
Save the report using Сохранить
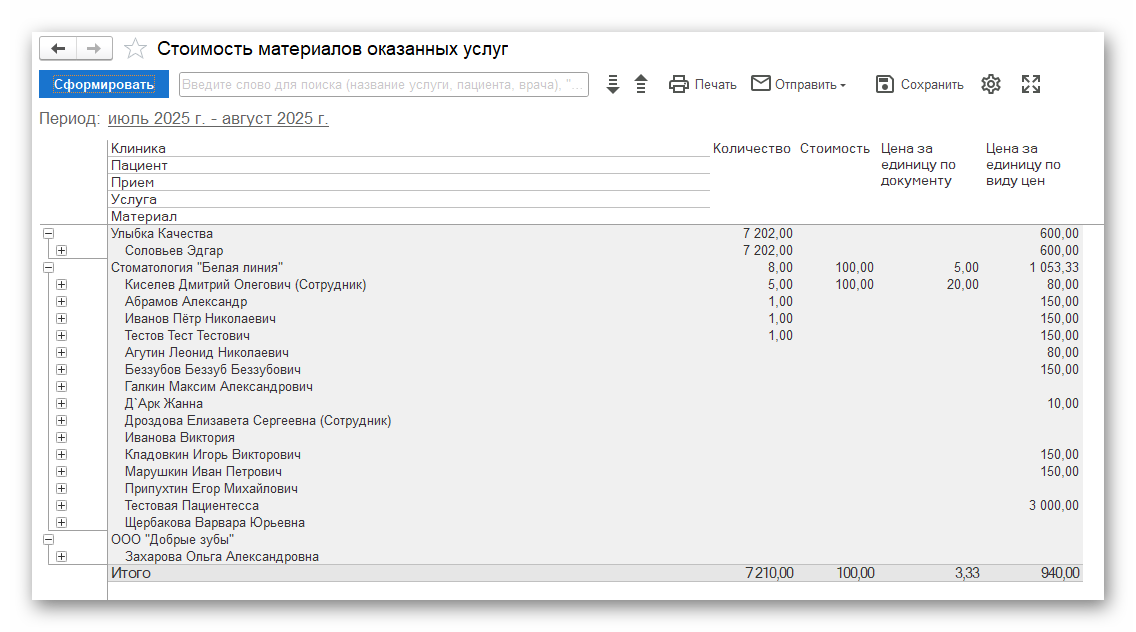[x=919, y=84]
